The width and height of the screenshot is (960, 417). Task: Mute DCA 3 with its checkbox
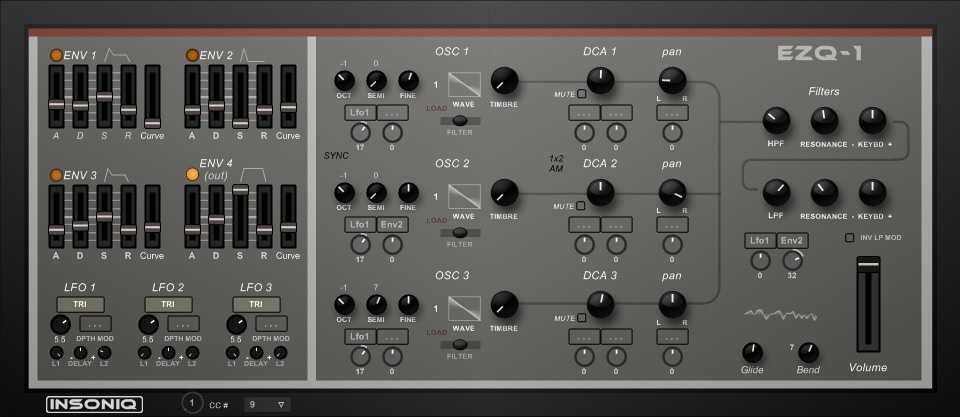click(581, 318)
